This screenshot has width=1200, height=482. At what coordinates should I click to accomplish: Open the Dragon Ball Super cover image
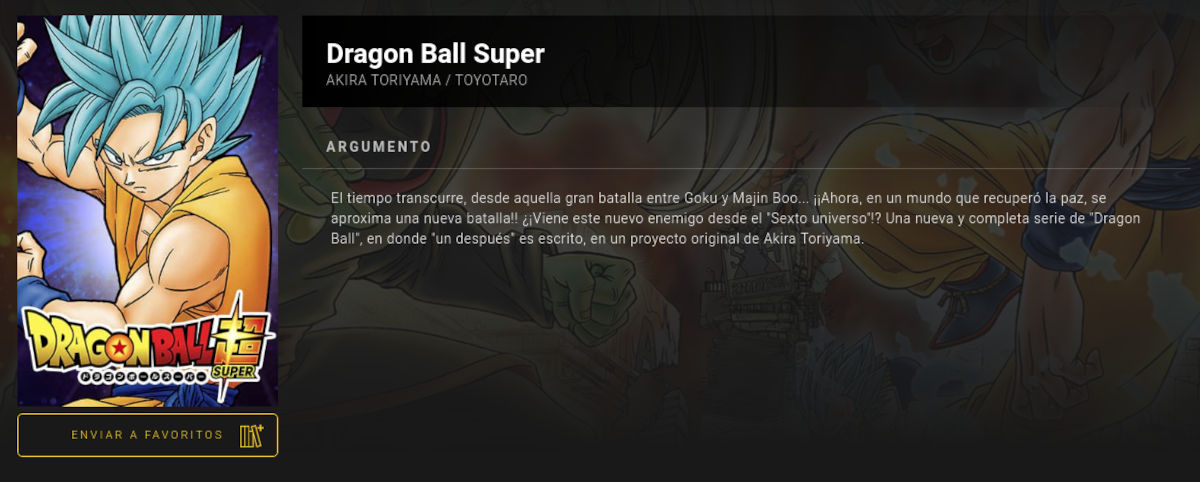[147, 210]
